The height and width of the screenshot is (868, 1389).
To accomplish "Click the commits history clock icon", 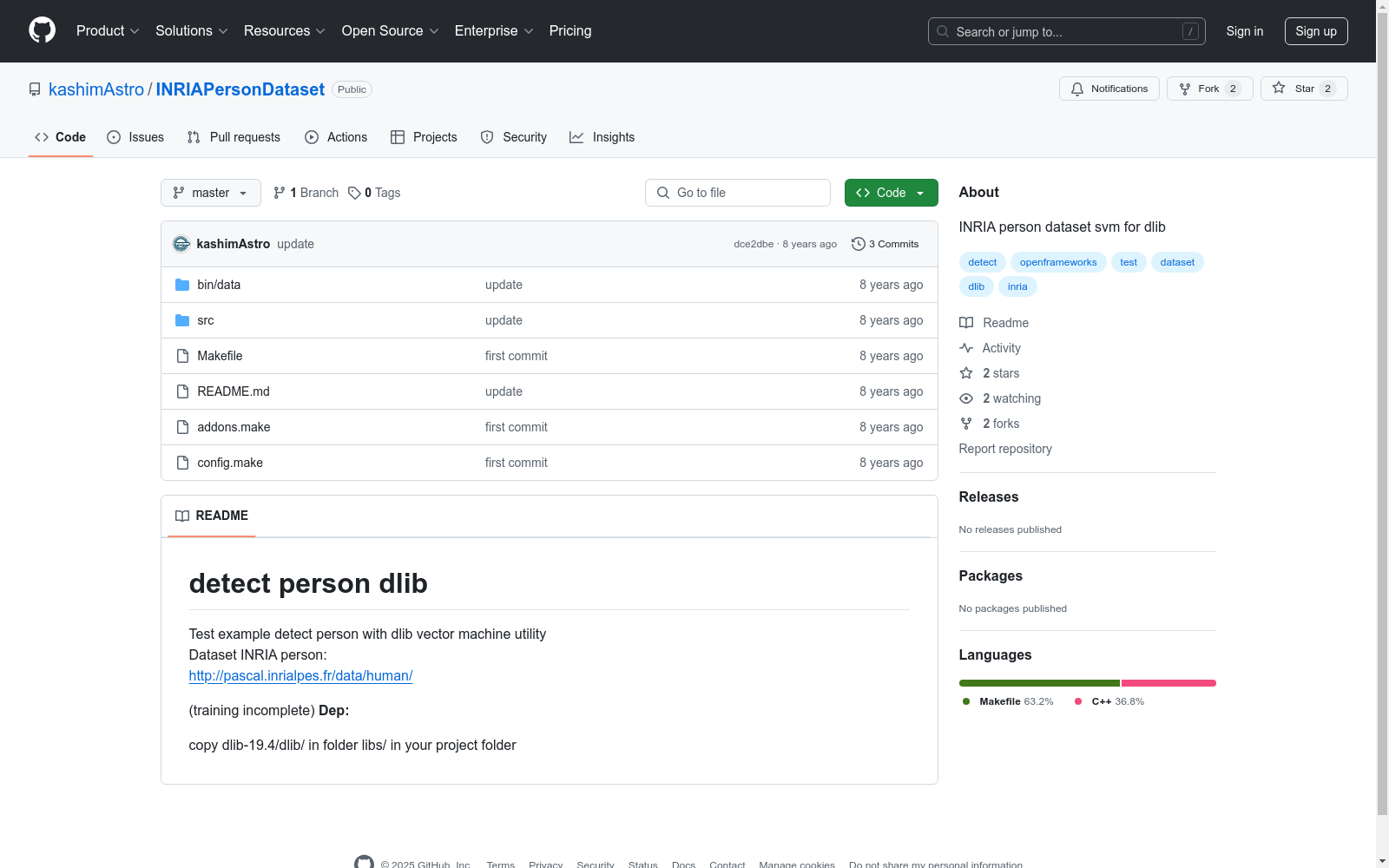I will coord(859,244).
